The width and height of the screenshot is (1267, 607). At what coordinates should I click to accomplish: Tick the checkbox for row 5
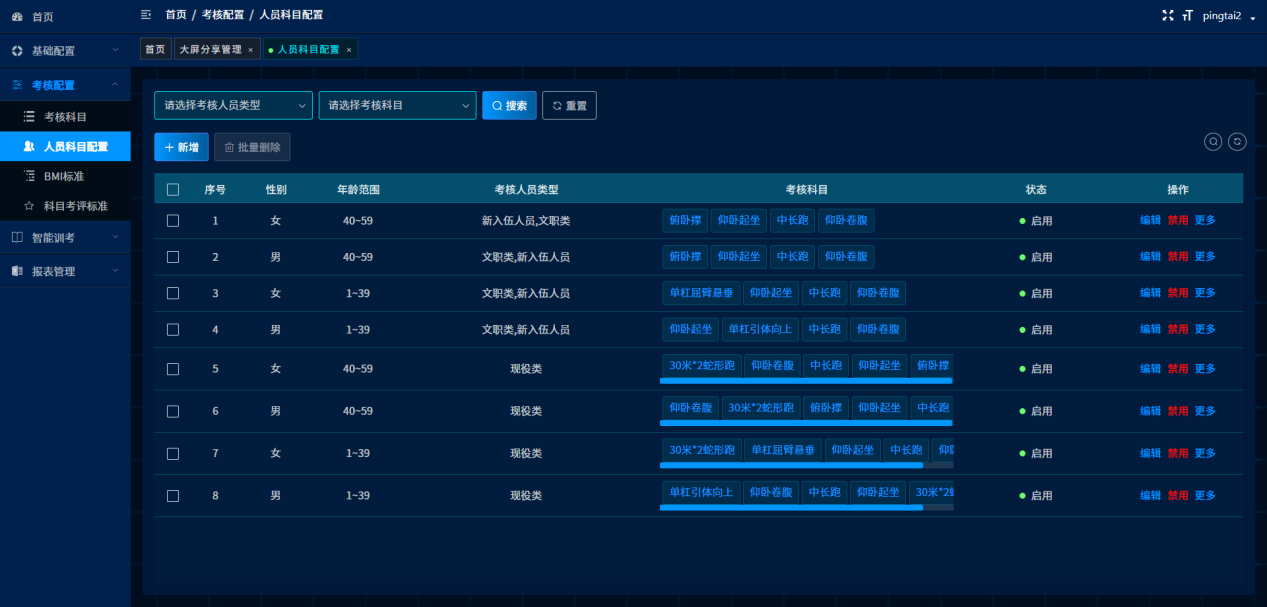(x=173, y=369)
